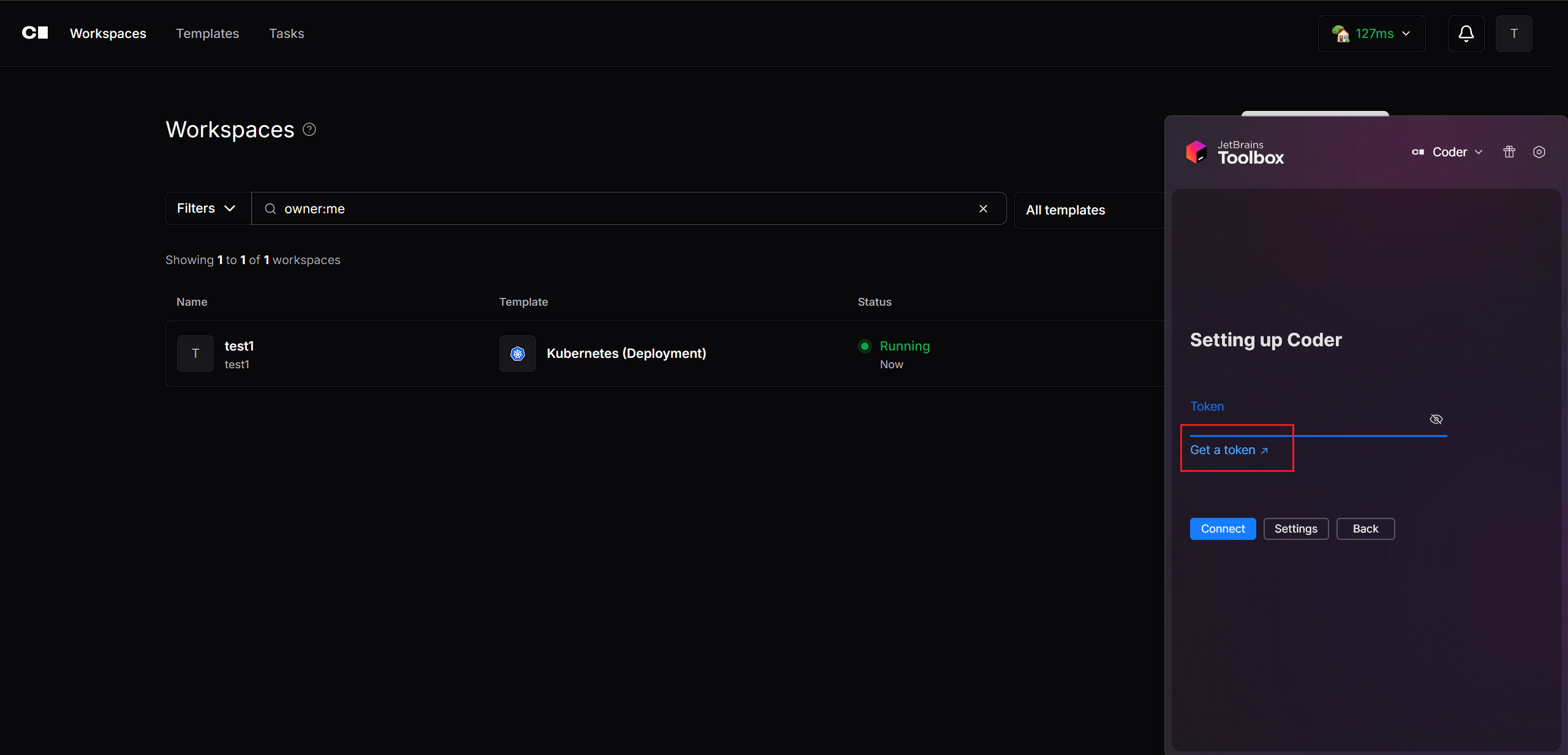Expand the Coder provider dropdown
This screenshot has width=1568, height=755.
(1449, 152)
